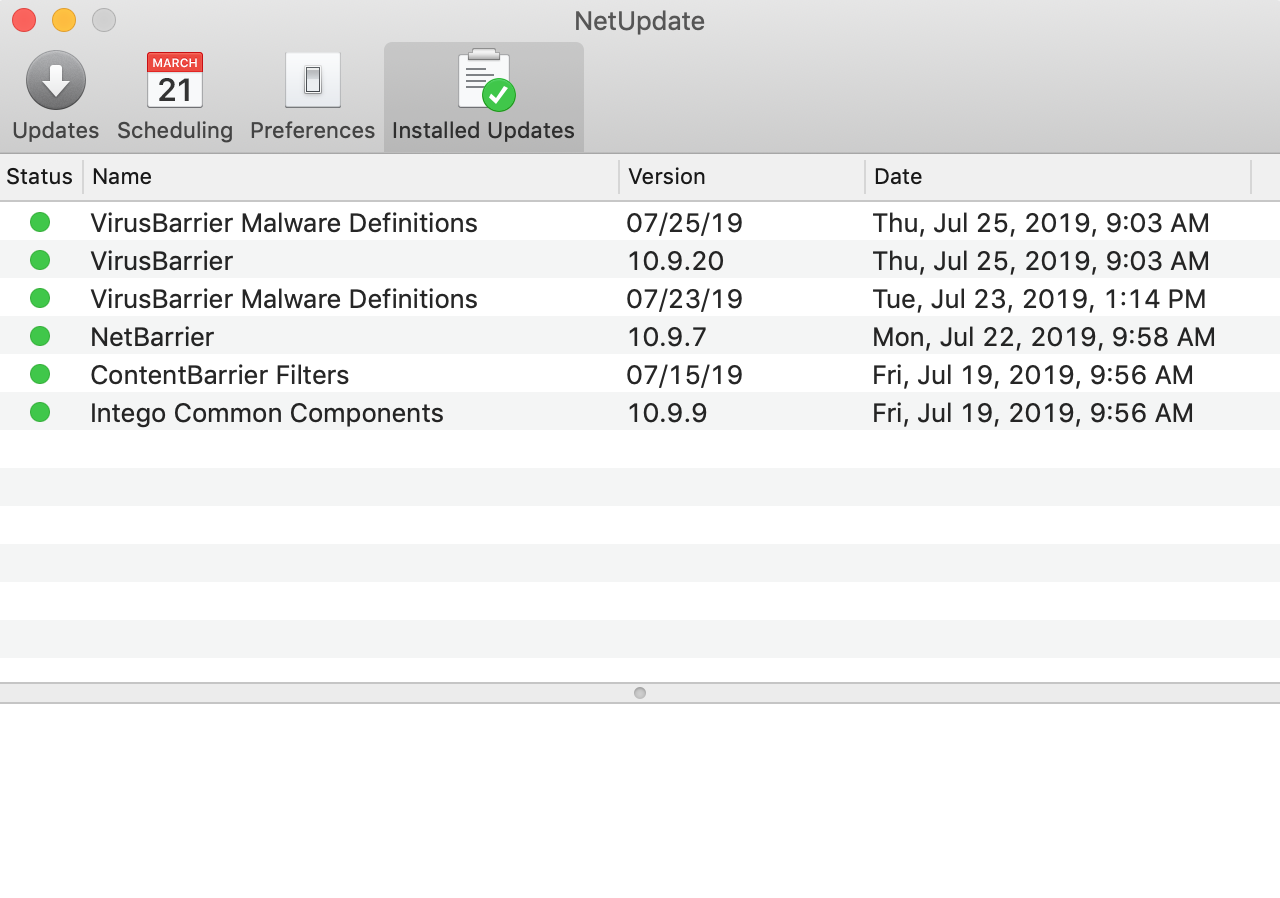
Task: Minimize the NetUpdate window
Action: (64, 20)
